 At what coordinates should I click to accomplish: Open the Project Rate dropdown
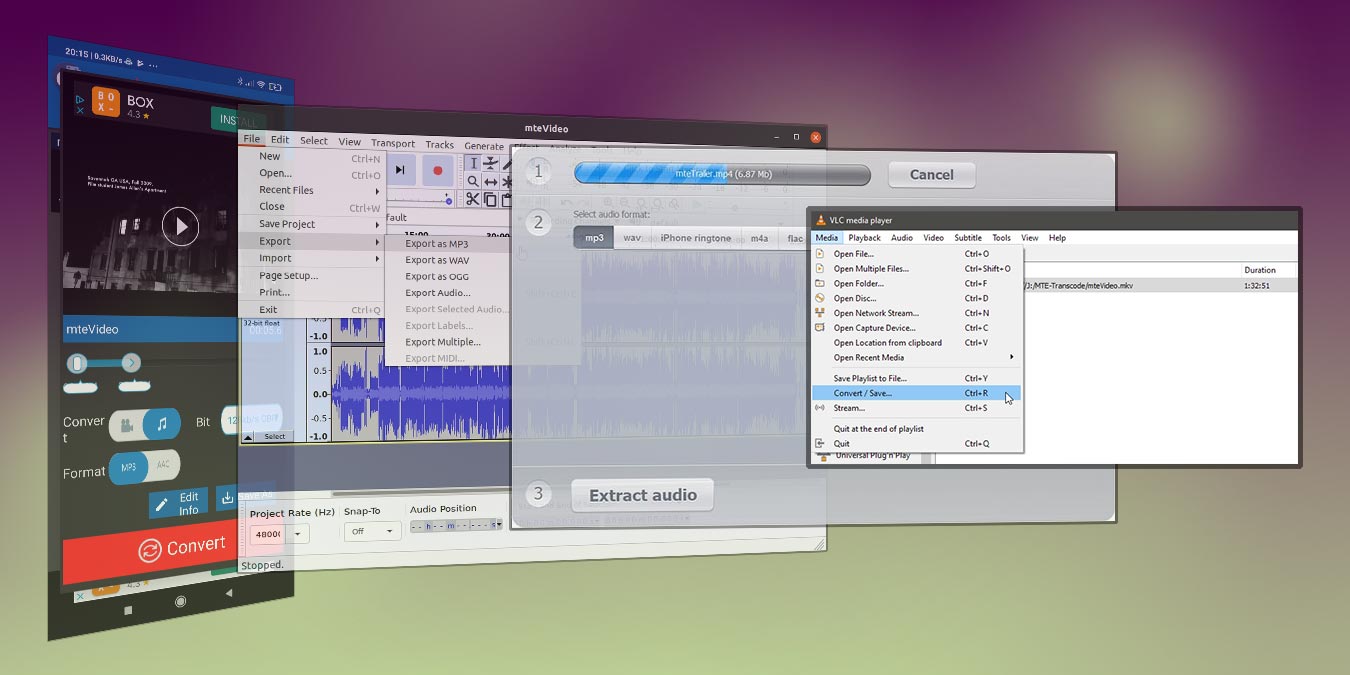(297, 533)
